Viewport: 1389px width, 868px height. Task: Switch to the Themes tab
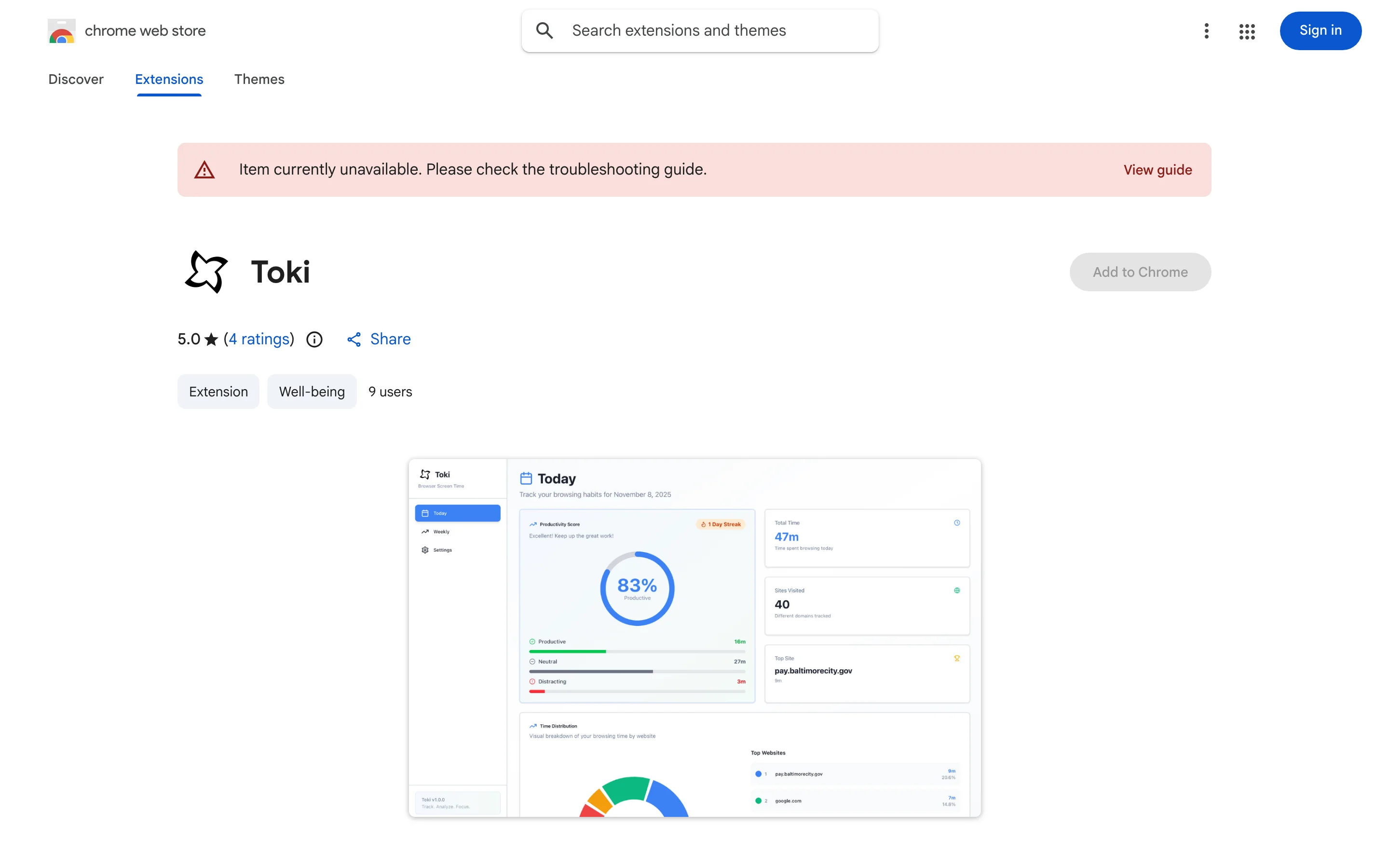point(259,79)
